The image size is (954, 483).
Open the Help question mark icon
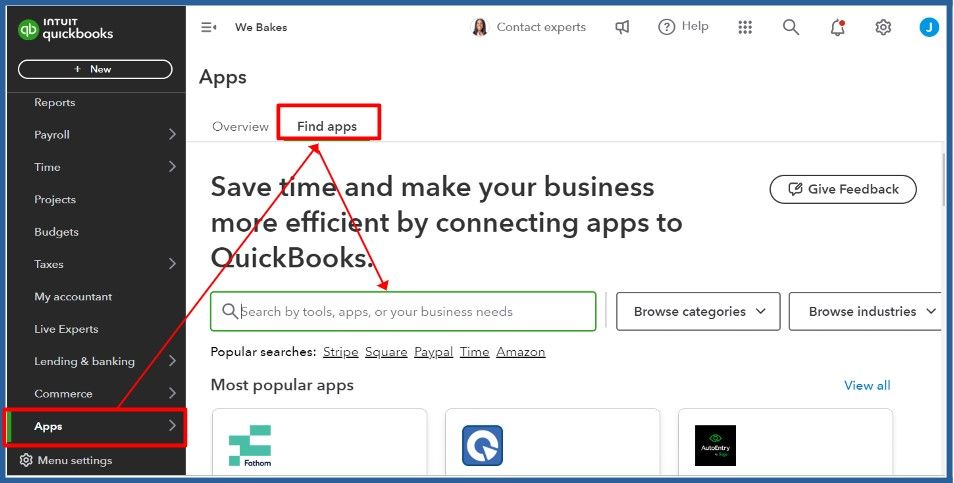[667, 27]
